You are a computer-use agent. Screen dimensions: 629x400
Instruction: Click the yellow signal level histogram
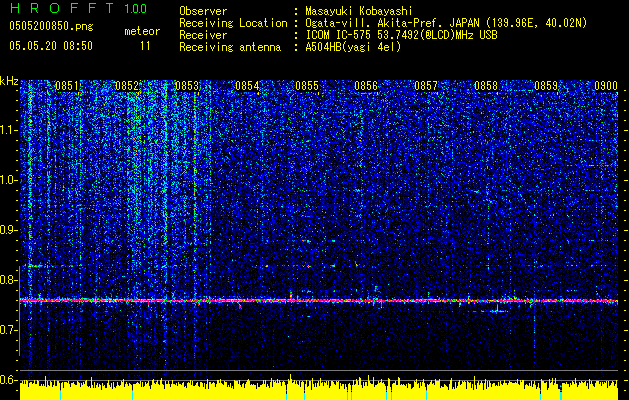(x=319, y=390)
